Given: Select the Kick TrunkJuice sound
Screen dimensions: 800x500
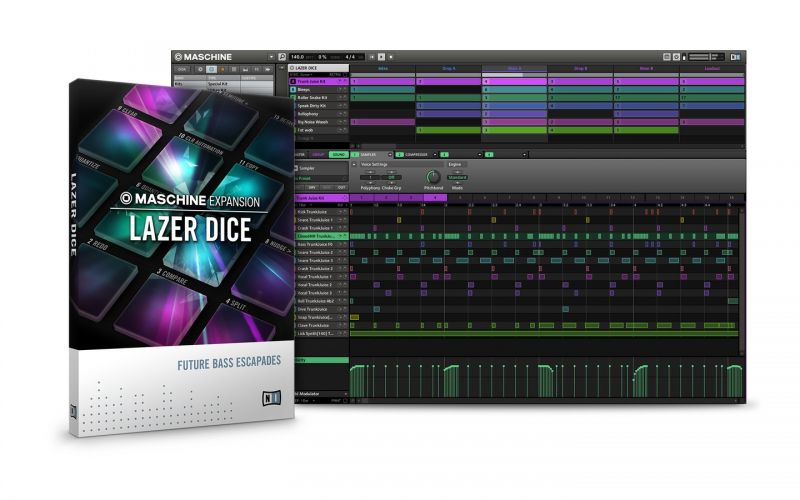Looking at the screenshot, I should (321, 212).
